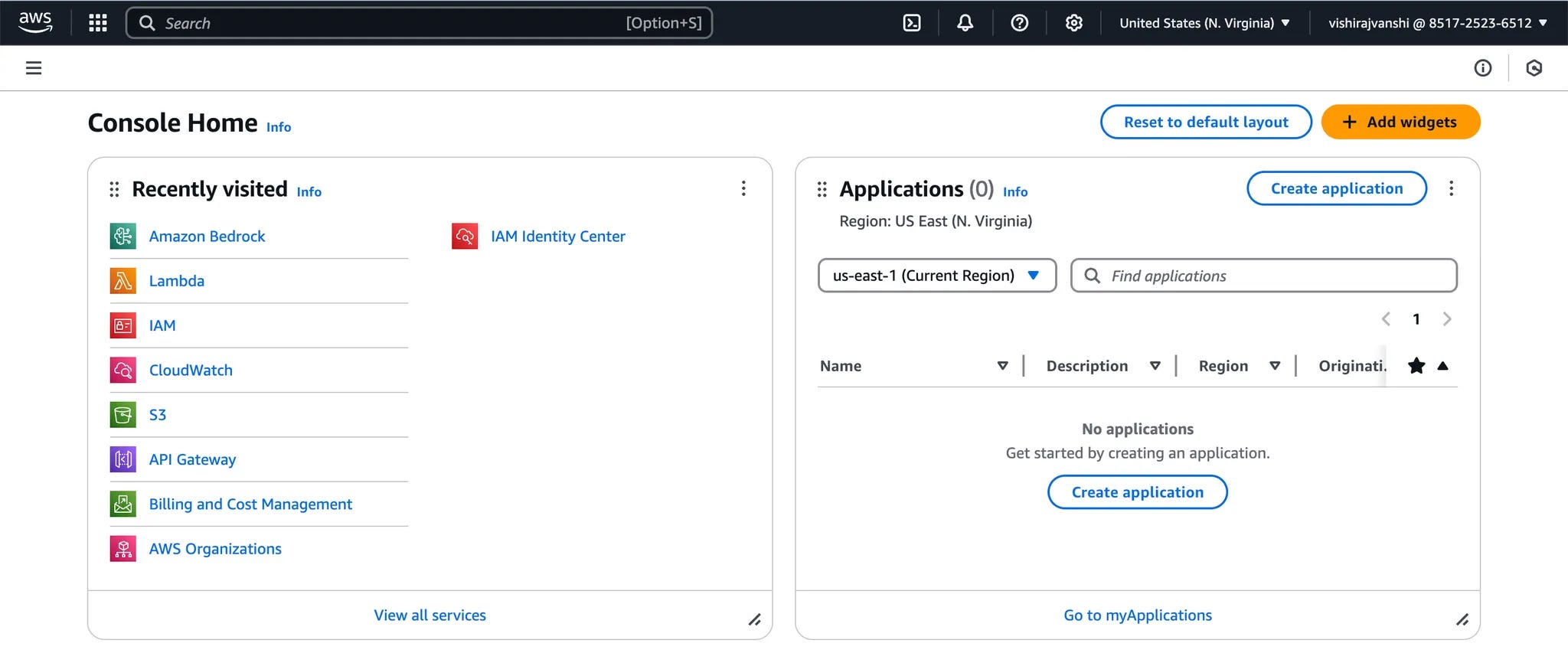Focus the top Search field

click(419, 23)
